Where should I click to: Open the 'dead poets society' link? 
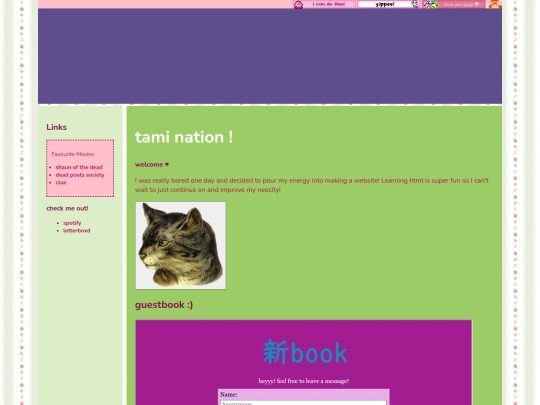coord(80,175)
